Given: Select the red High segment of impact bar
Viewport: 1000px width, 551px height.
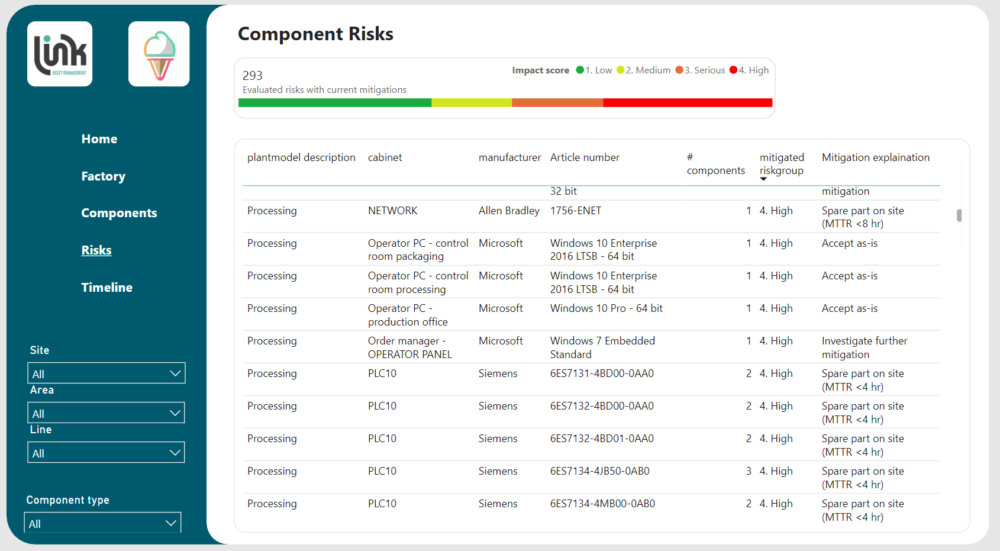Looking at the screenshot, I should pos(688,103).
